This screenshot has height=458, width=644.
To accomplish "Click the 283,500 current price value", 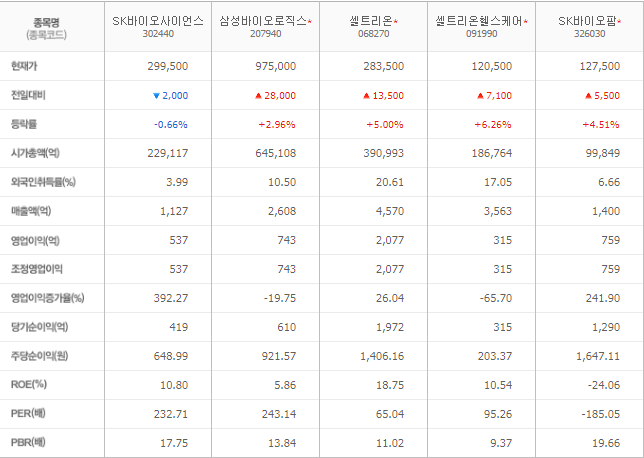I will [x=384, y=66].
